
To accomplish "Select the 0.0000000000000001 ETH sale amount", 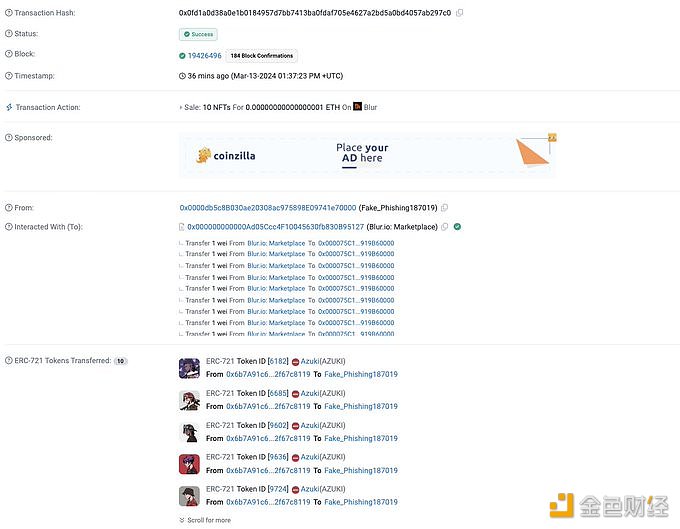I will tap(293, 107).
